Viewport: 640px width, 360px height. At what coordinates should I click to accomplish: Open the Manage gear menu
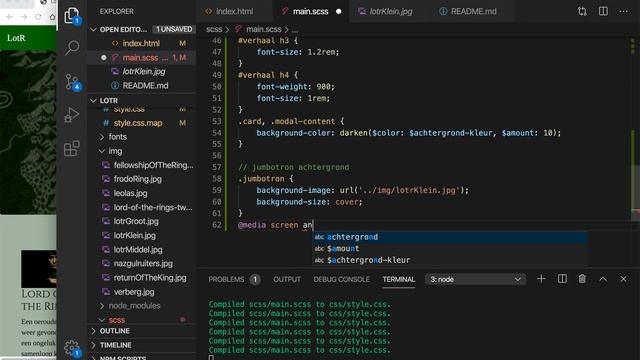(72, 348)
